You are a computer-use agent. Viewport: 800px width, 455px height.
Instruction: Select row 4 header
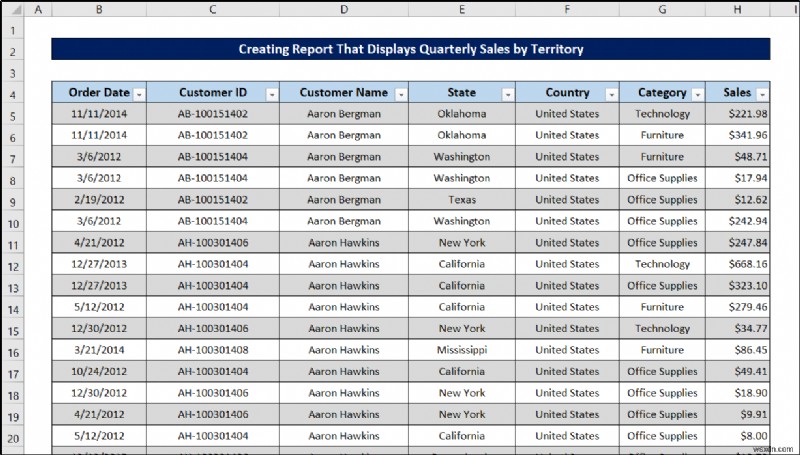[x=13, y=94]
